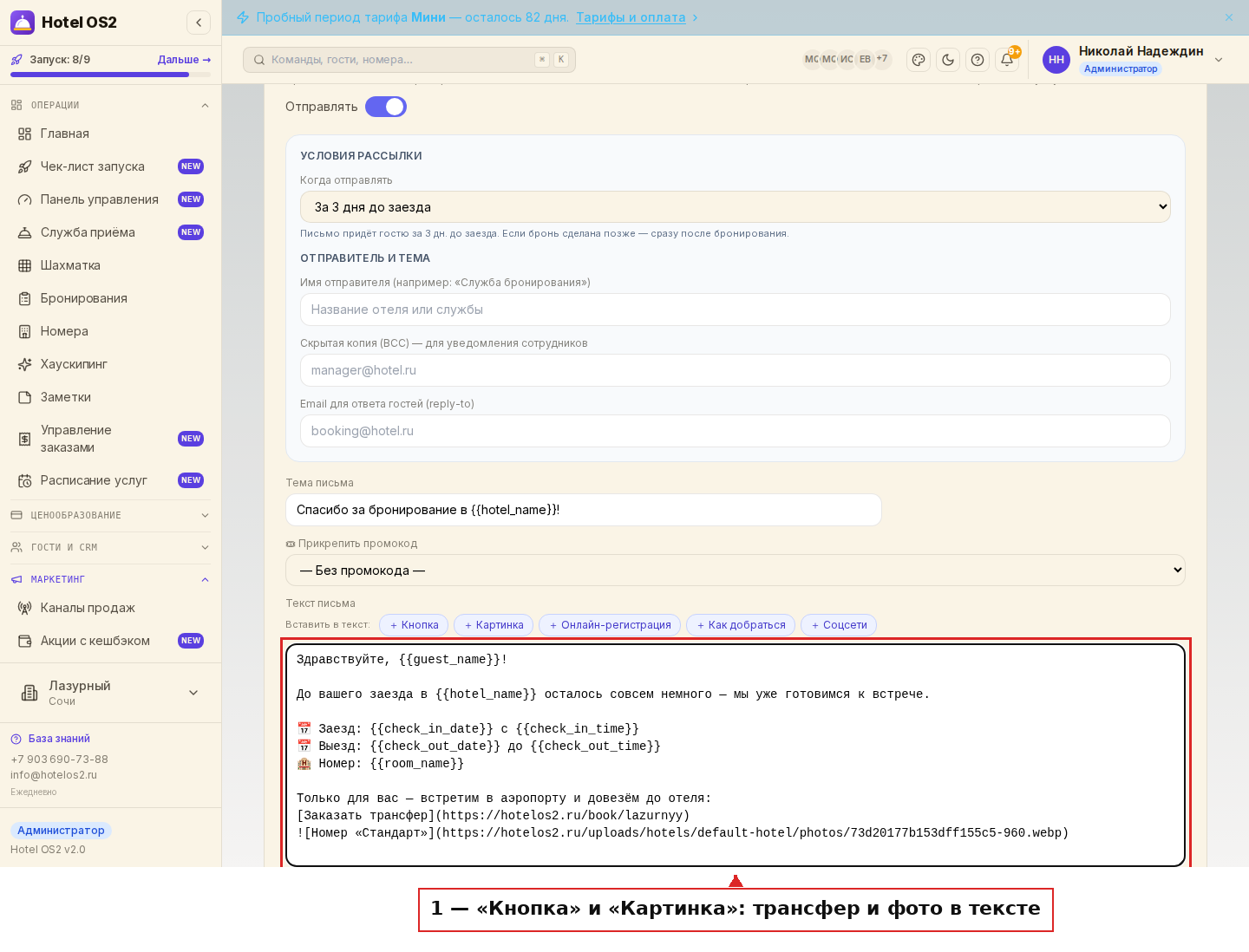The width and height of the screenshot is (1249, 952).
Task: Open the user menu chevron
Action: (x=1219, y=60)
